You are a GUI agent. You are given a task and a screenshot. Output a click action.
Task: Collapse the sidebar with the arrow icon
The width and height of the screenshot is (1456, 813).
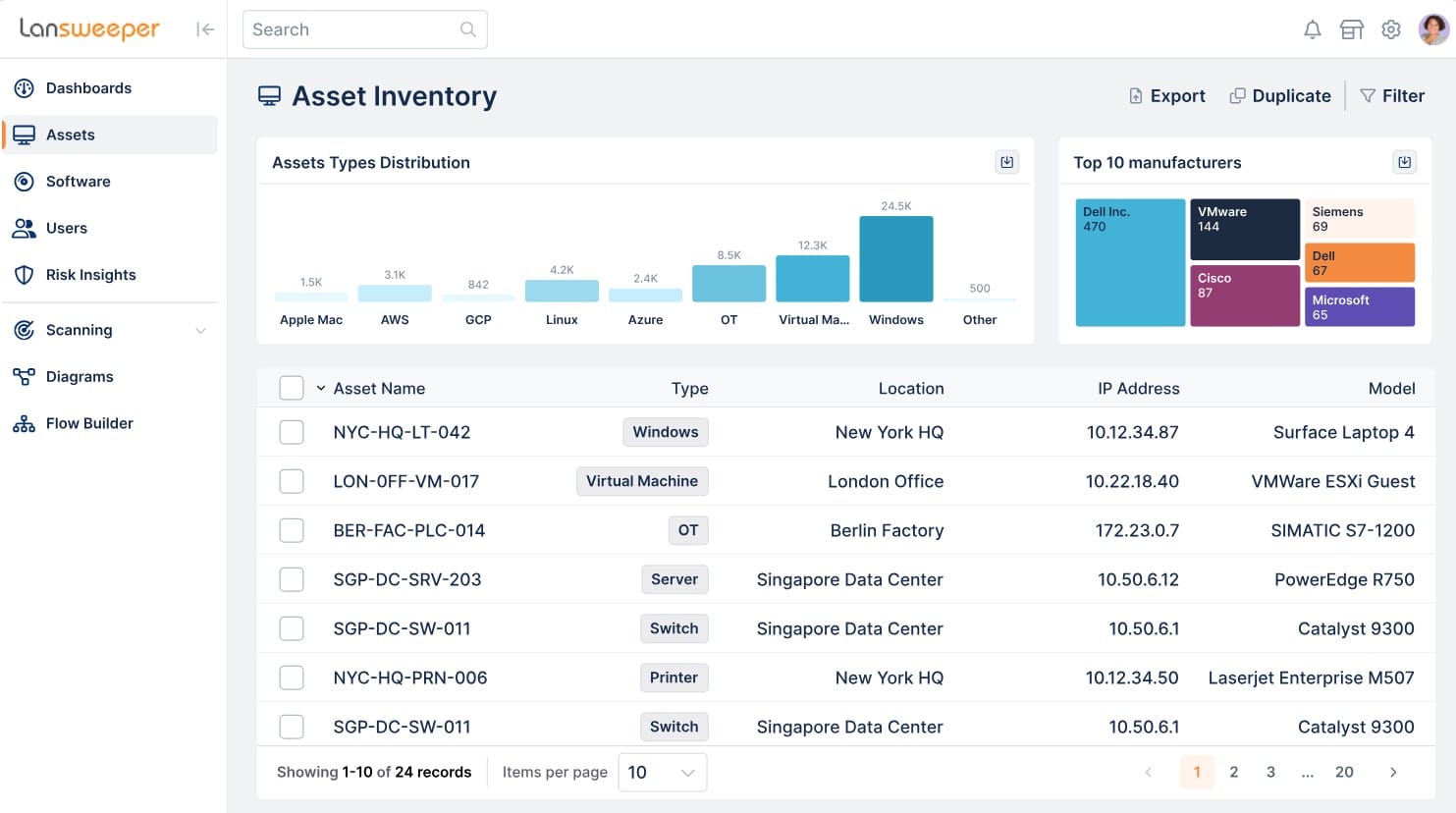(204, 29)
